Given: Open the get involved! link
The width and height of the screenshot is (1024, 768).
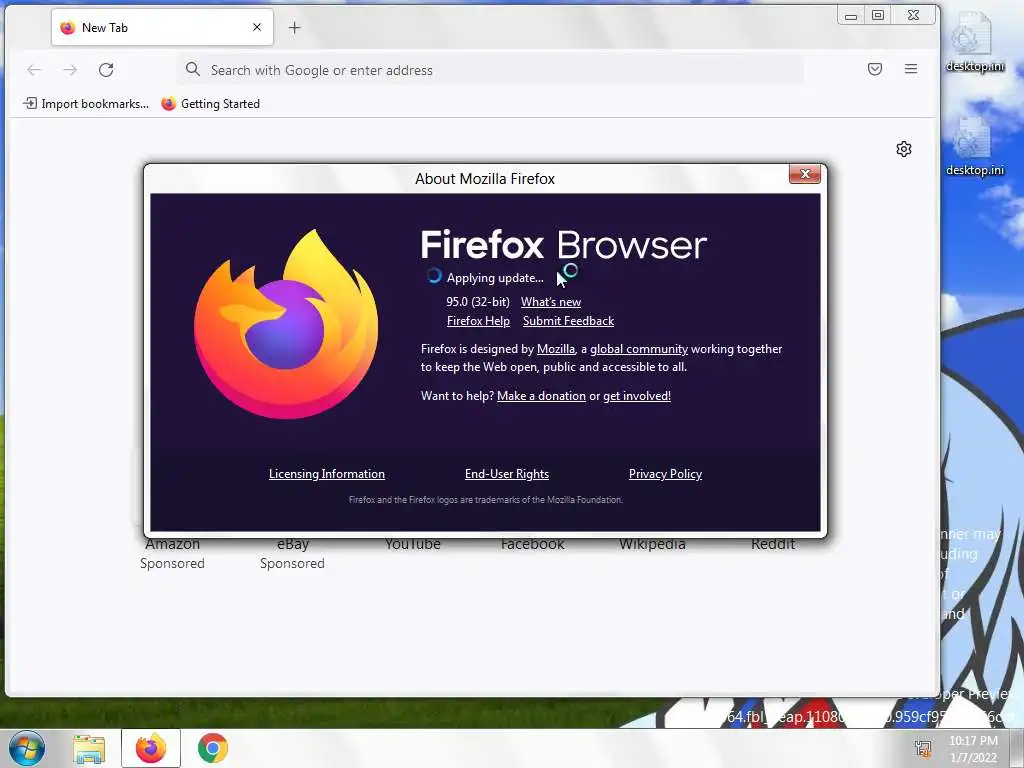Looking at the screenshot, I should pyautogui.click(x=637, y=396).
